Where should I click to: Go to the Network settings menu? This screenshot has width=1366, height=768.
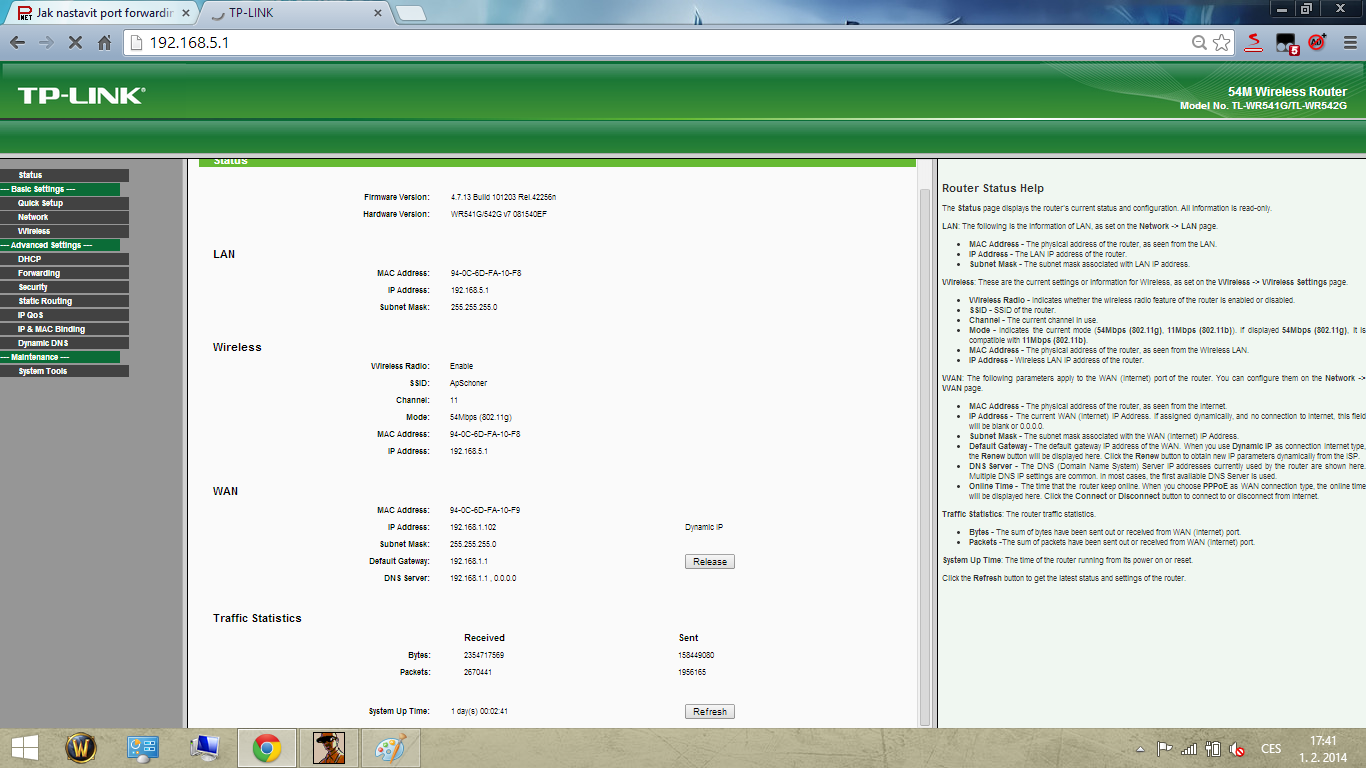point(64,217)
